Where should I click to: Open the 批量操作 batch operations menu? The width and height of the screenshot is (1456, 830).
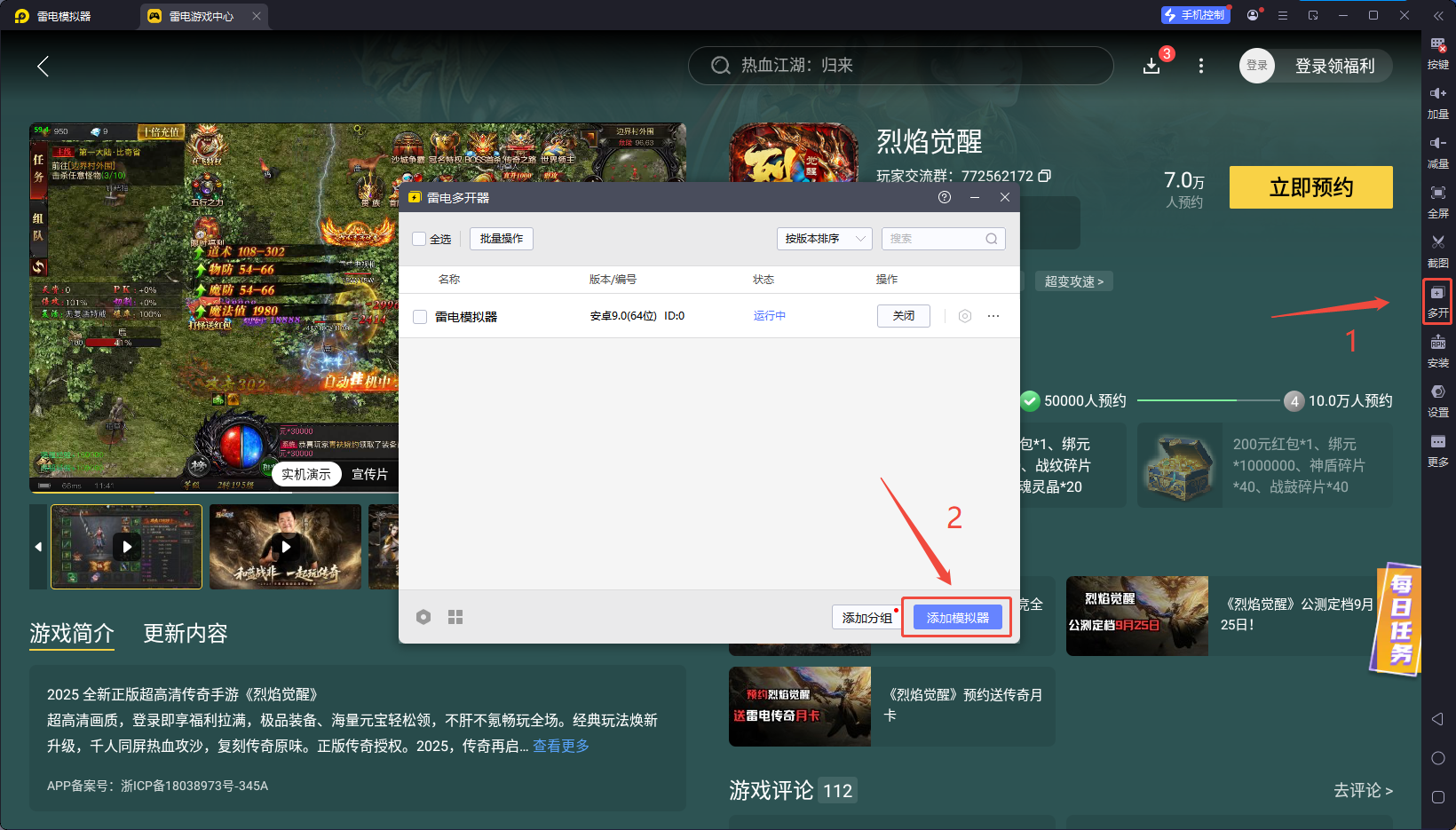click(x=502, y=239)
